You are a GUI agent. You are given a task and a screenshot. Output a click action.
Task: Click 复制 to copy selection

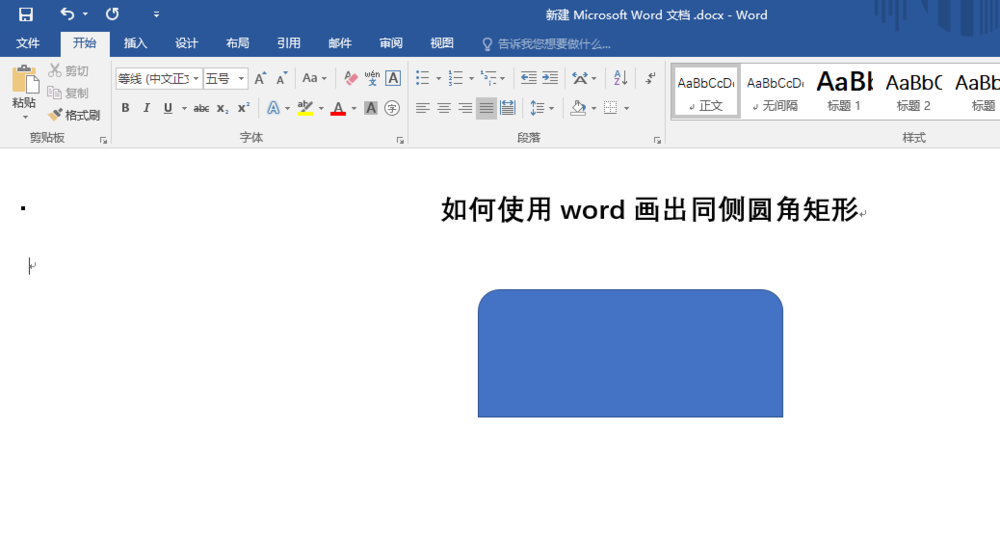[69, 93]
